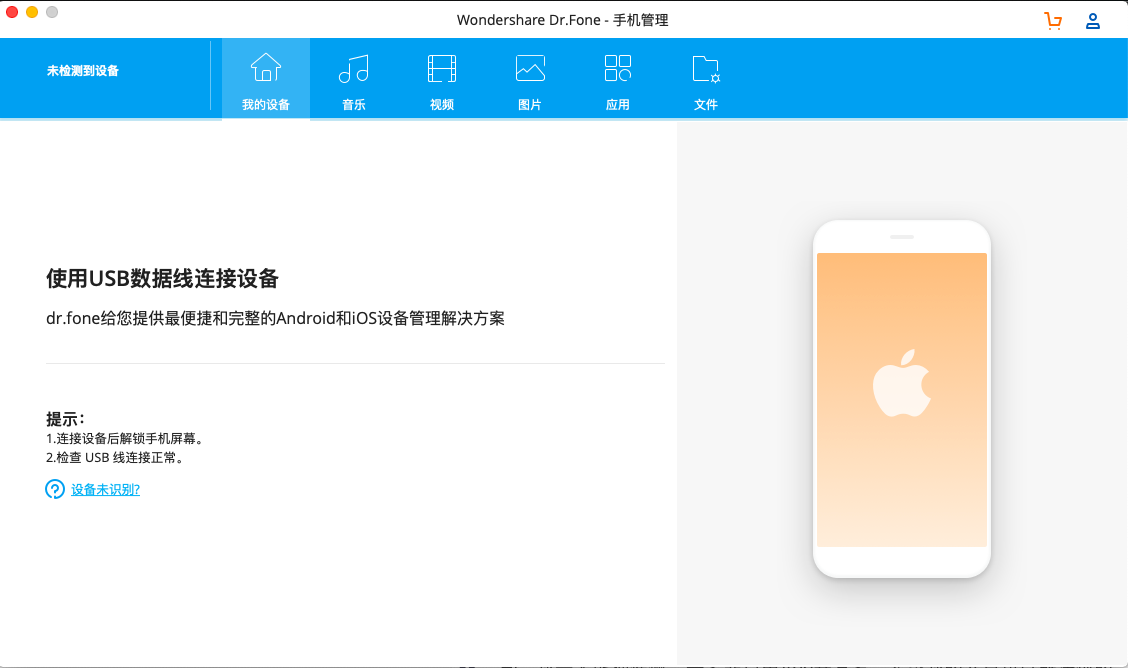Viewport: 1128px width, 668px height.
Task: Click the 未检测到设备 status label
Action: tap(83, 70)
